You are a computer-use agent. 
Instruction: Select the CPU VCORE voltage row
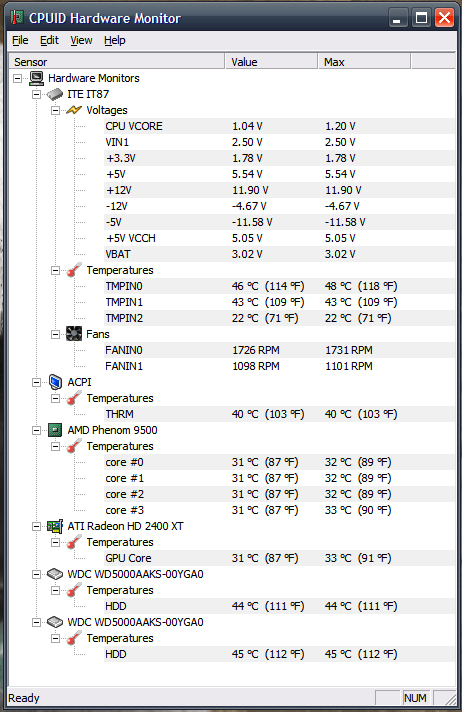point(279,126)
